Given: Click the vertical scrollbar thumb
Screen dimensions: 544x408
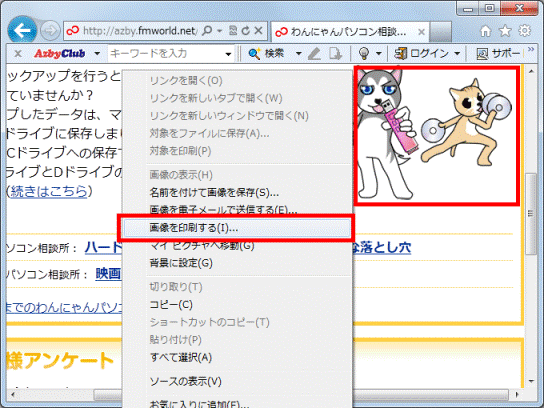Looking at the screenshot, I should (x=530, y=214).
